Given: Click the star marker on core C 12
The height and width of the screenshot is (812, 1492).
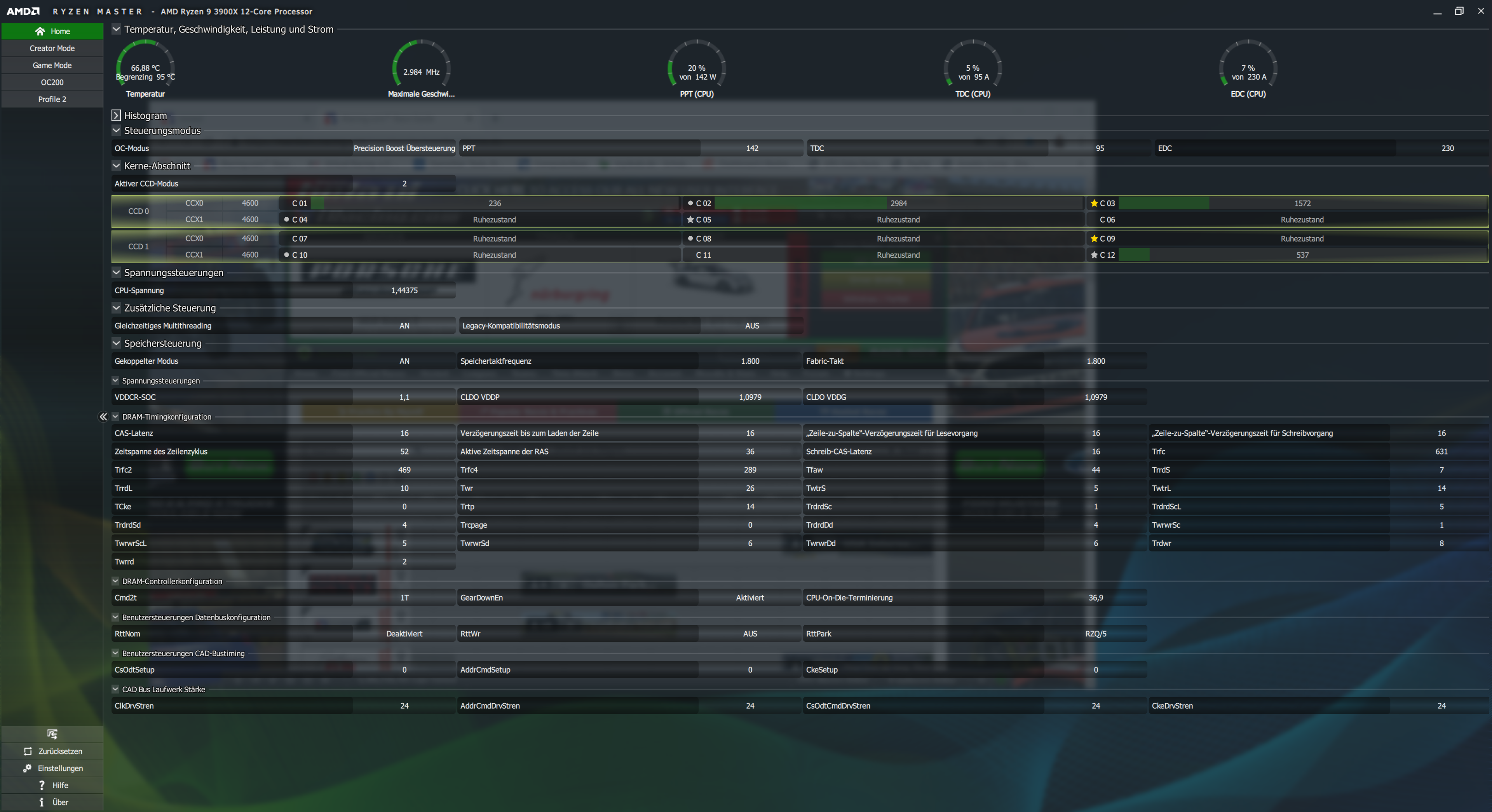Looking at the screenshot, I should pyautogui.click(x=1094, y=255).
